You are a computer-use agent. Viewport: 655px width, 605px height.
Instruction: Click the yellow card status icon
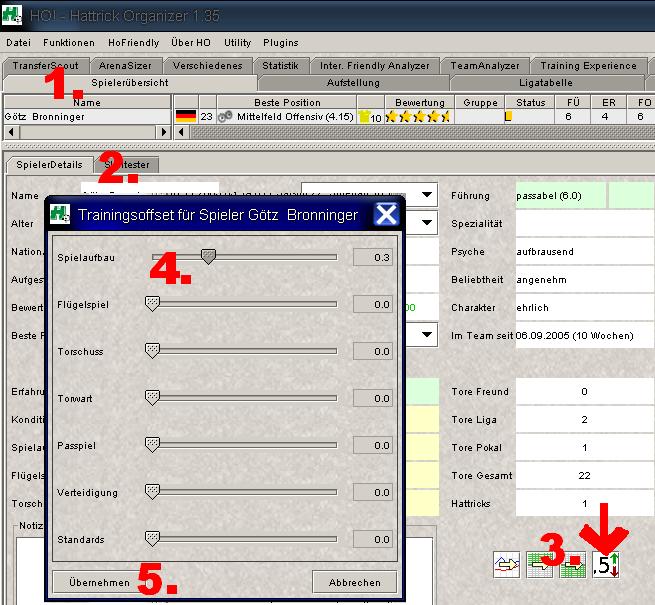[x=508, y=117]
